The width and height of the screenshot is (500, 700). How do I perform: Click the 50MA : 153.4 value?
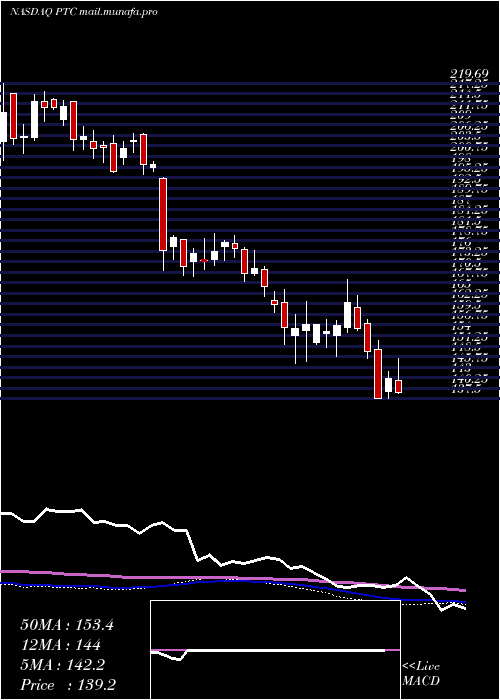(x=67, y=625)
